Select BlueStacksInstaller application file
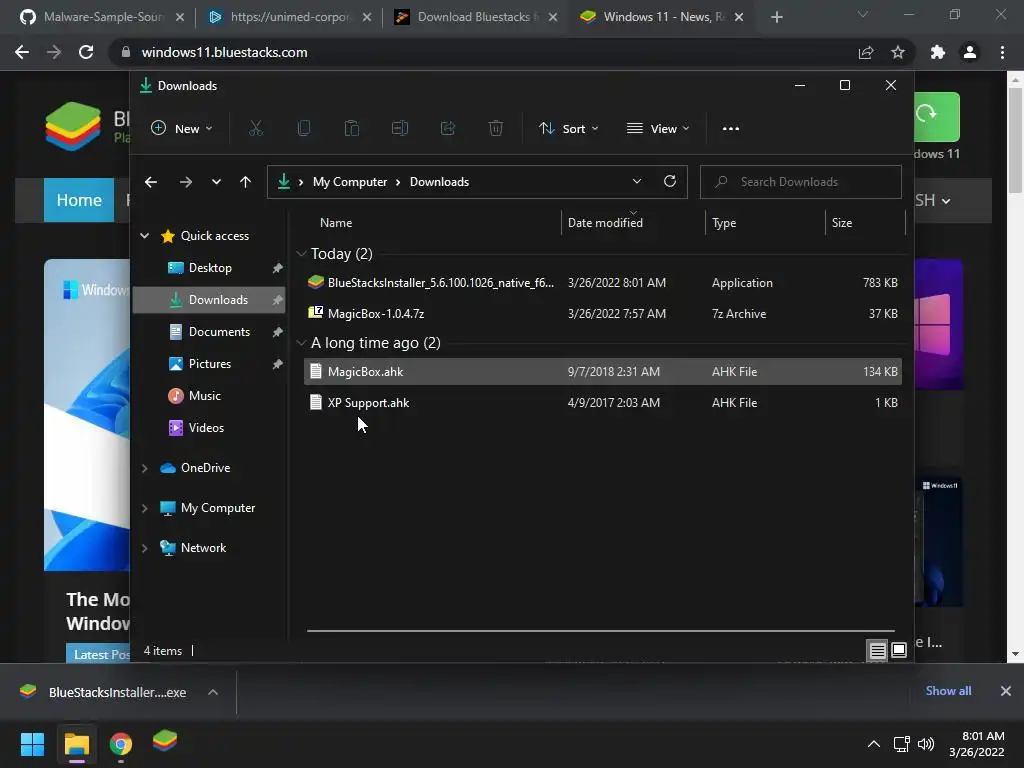This screenshot has width=1024, height=768. coord(603,283)
